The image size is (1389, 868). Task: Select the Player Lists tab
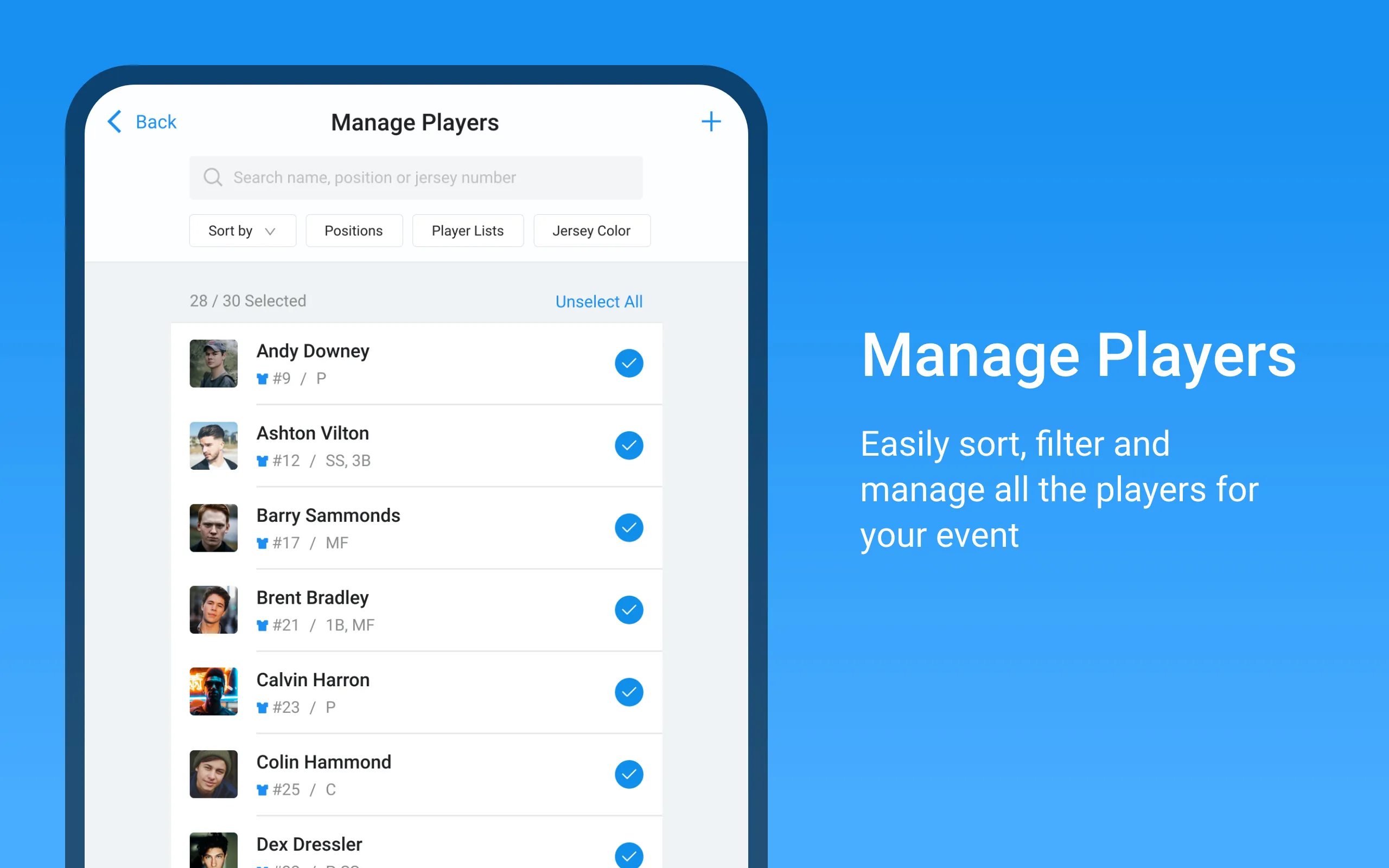click(467, 230)
